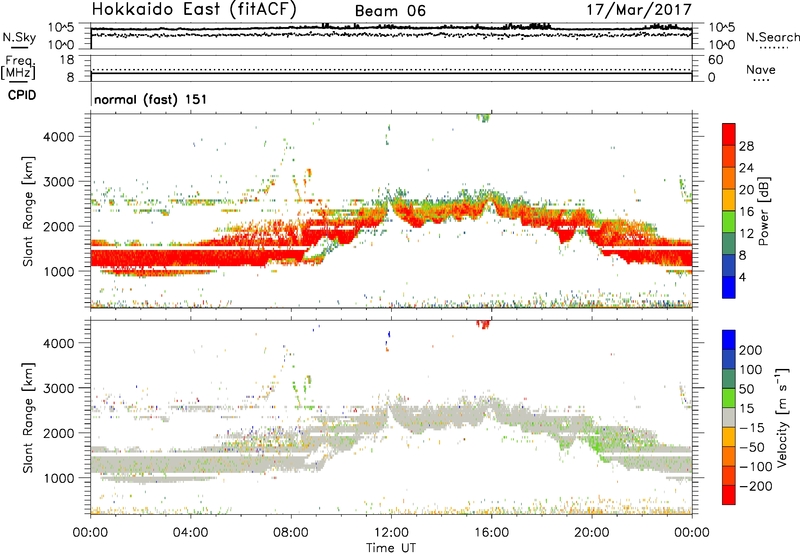Click the 'Time UT' axis label
The width and height of the screenshot is (800, 554).
coord(391,548)
